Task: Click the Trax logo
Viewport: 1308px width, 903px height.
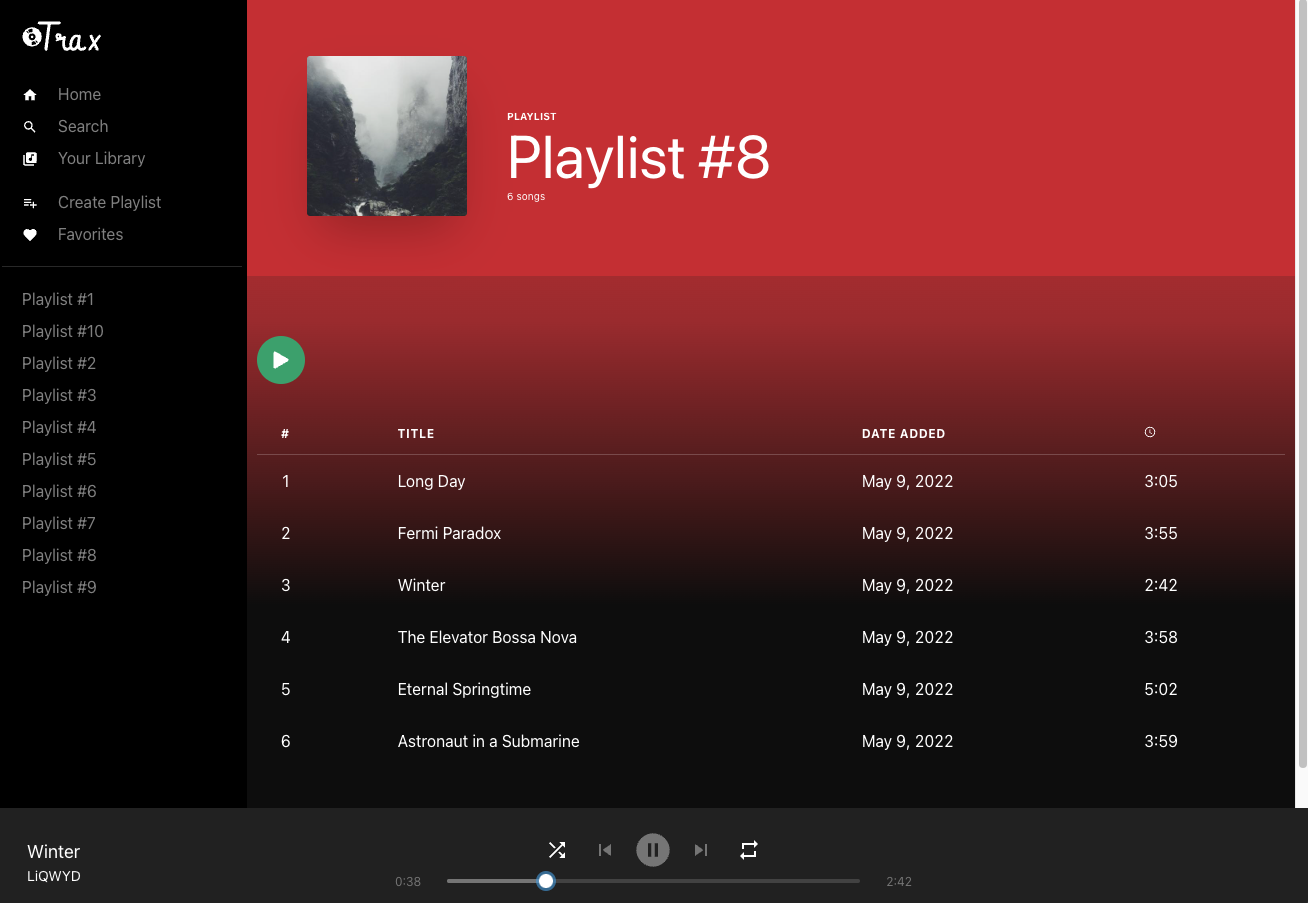Action: click(60, 36)
